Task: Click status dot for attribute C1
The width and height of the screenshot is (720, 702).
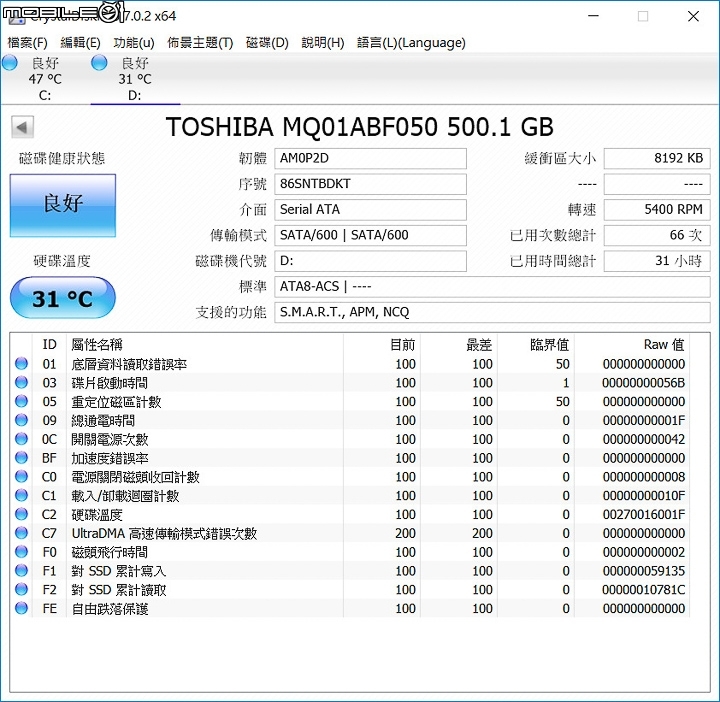Action: click(21, 495)
